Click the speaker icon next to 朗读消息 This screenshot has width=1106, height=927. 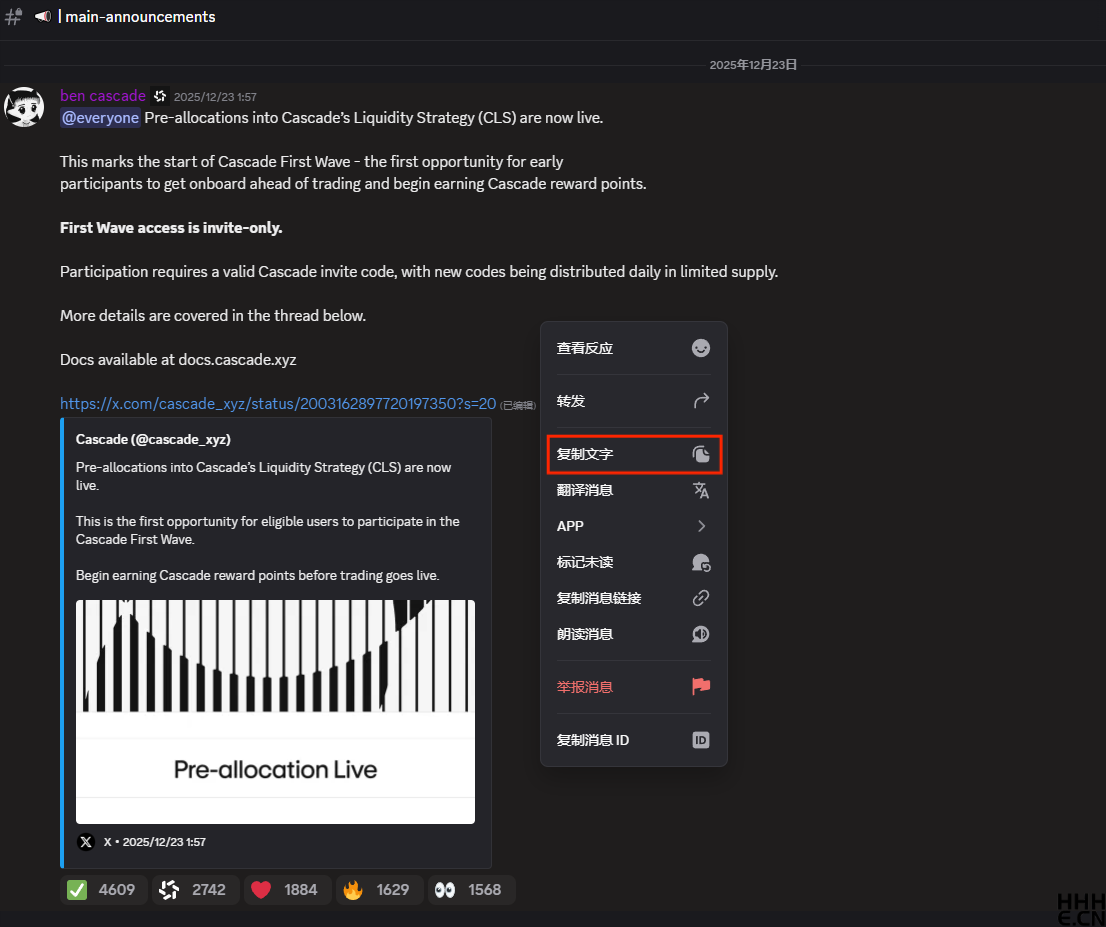pos(701,633)
